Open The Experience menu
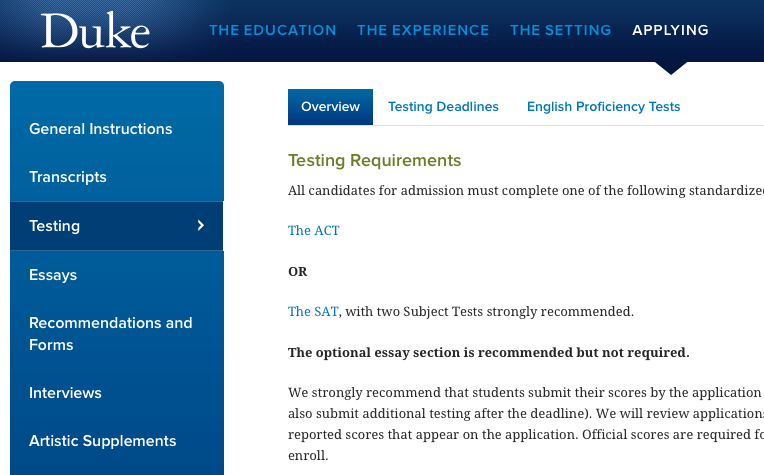The height and width of the screenshot is (475, 764). coord(423,30)
